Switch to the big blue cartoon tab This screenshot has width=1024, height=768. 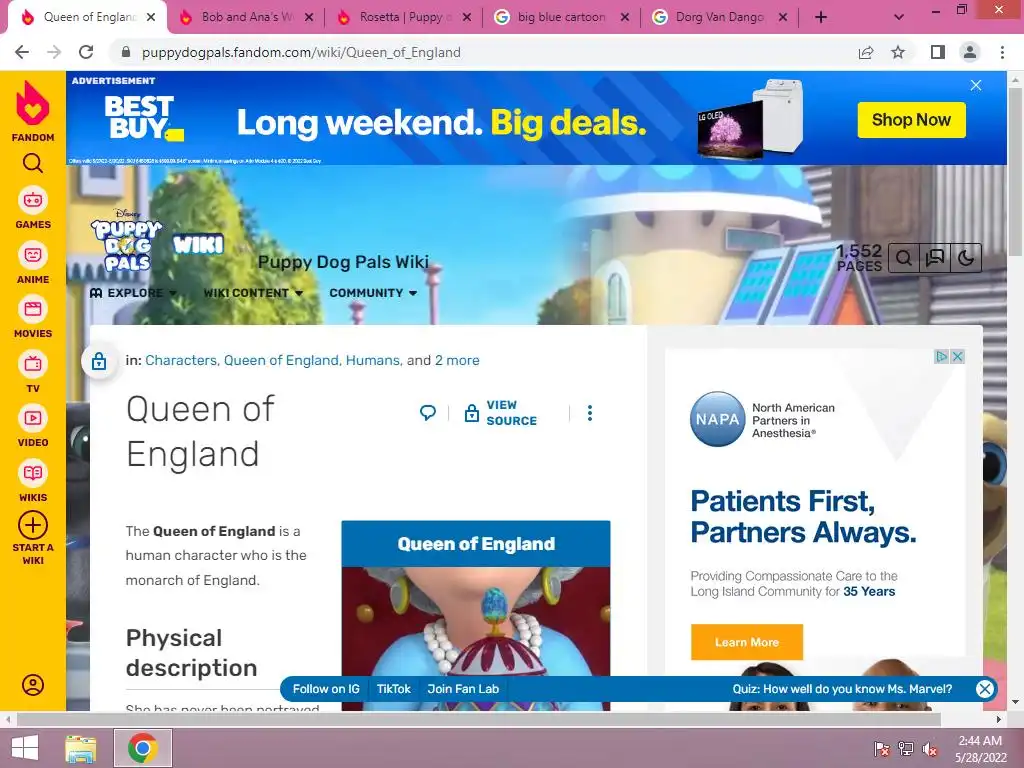click(x=562, y=18)
